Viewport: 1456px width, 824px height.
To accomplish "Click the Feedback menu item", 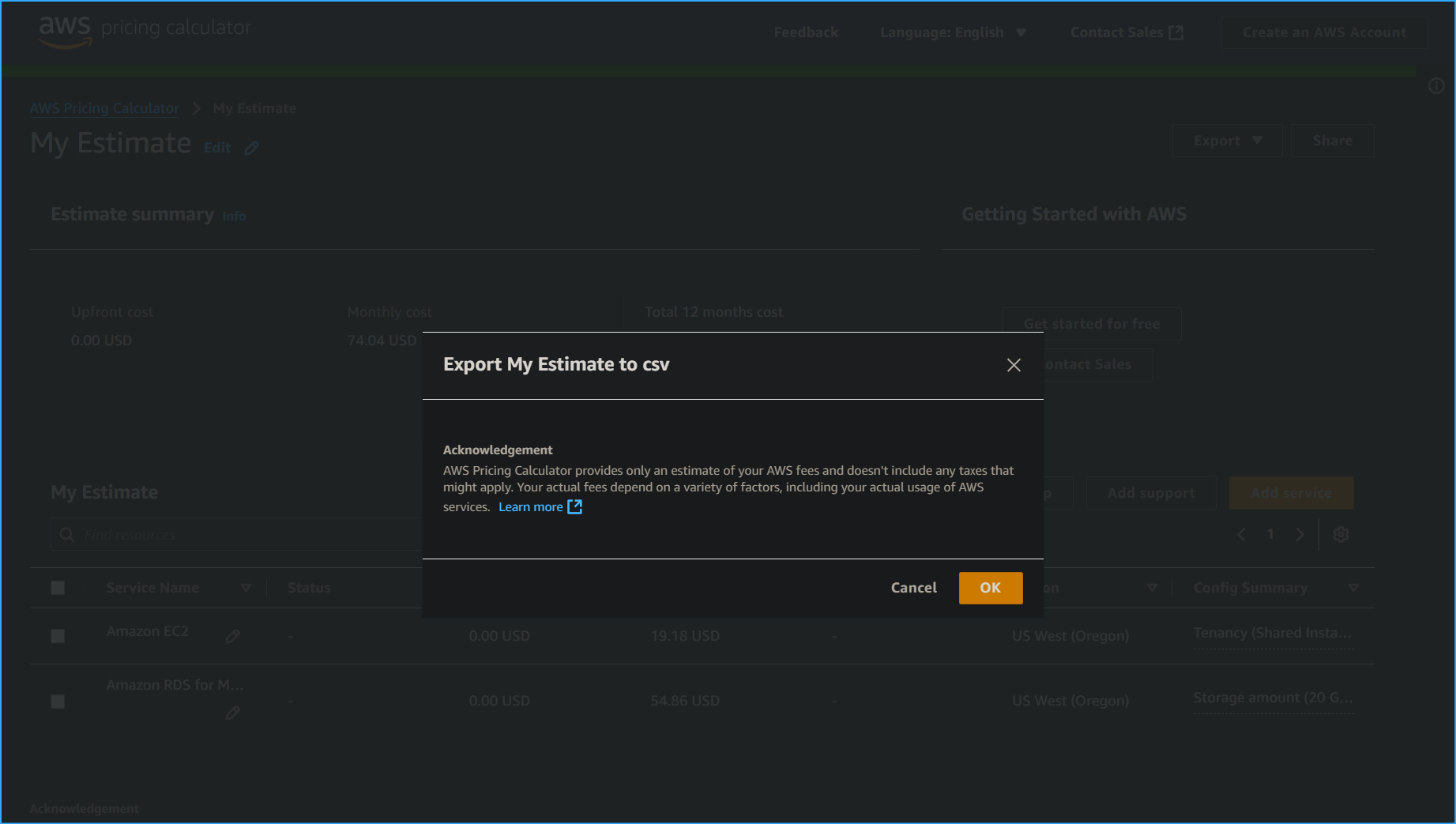I will 806,32.
